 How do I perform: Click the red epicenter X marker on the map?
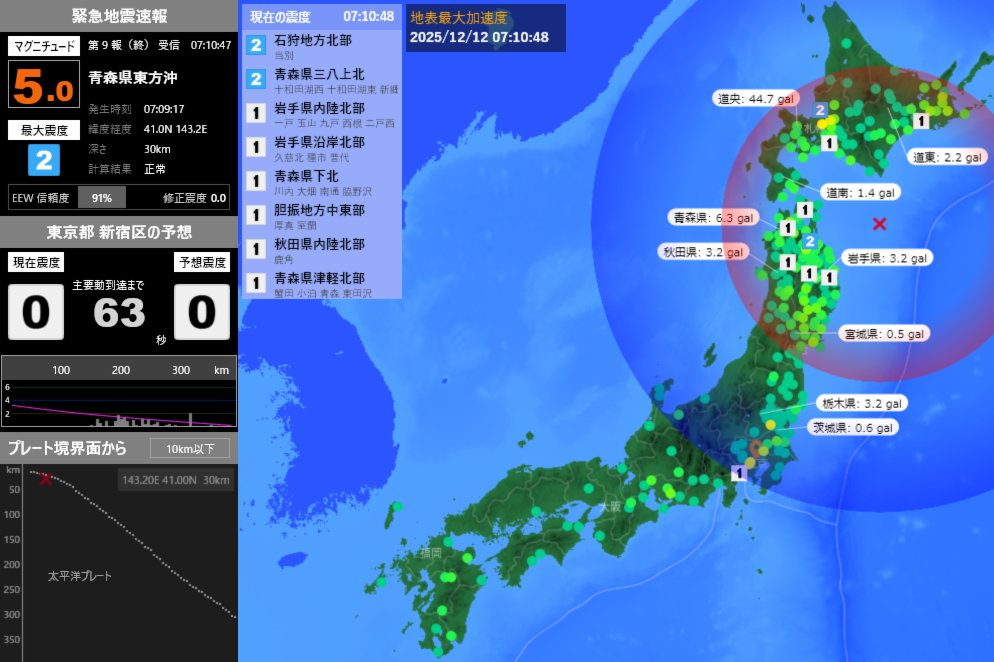point(879,224)
